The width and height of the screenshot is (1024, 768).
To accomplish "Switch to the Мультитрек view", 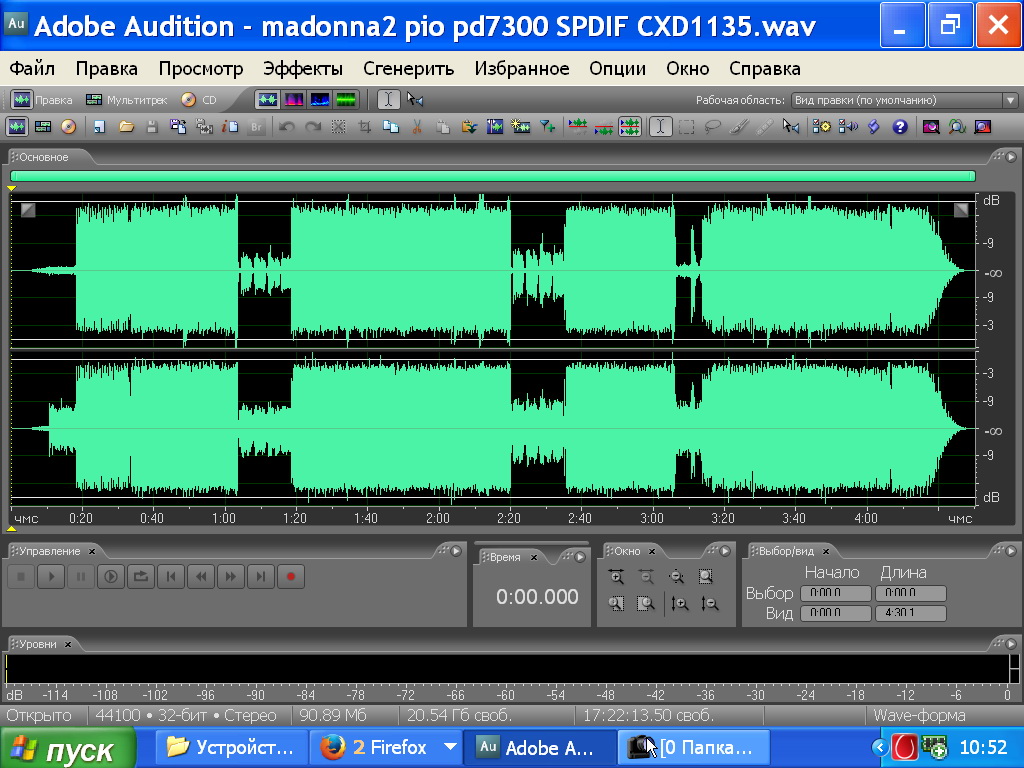I will pos(127,100).
